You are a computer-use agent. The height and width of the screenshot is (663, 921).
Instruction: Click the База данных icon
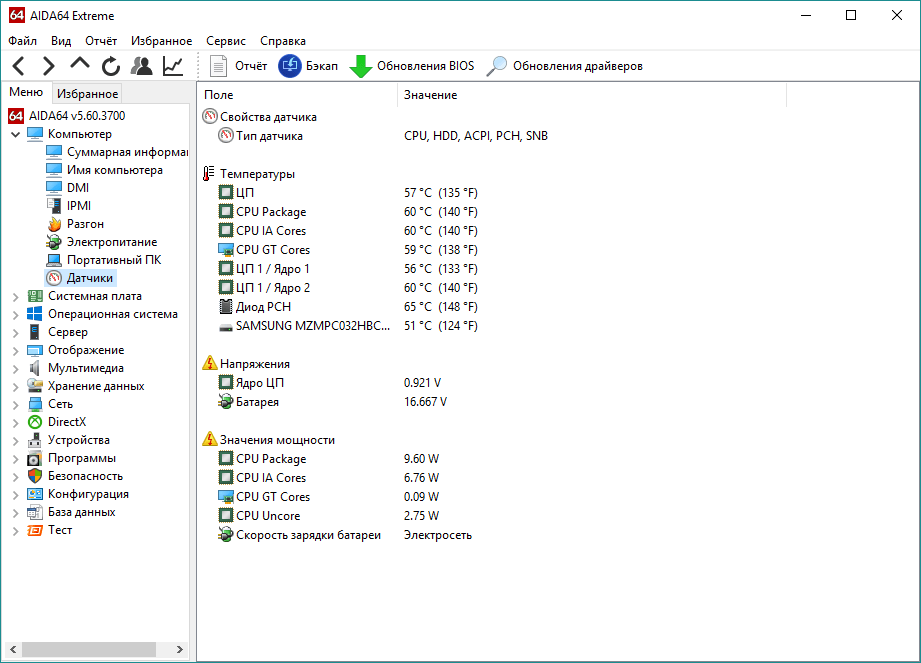pyautogui.click(x=35, y=512)
